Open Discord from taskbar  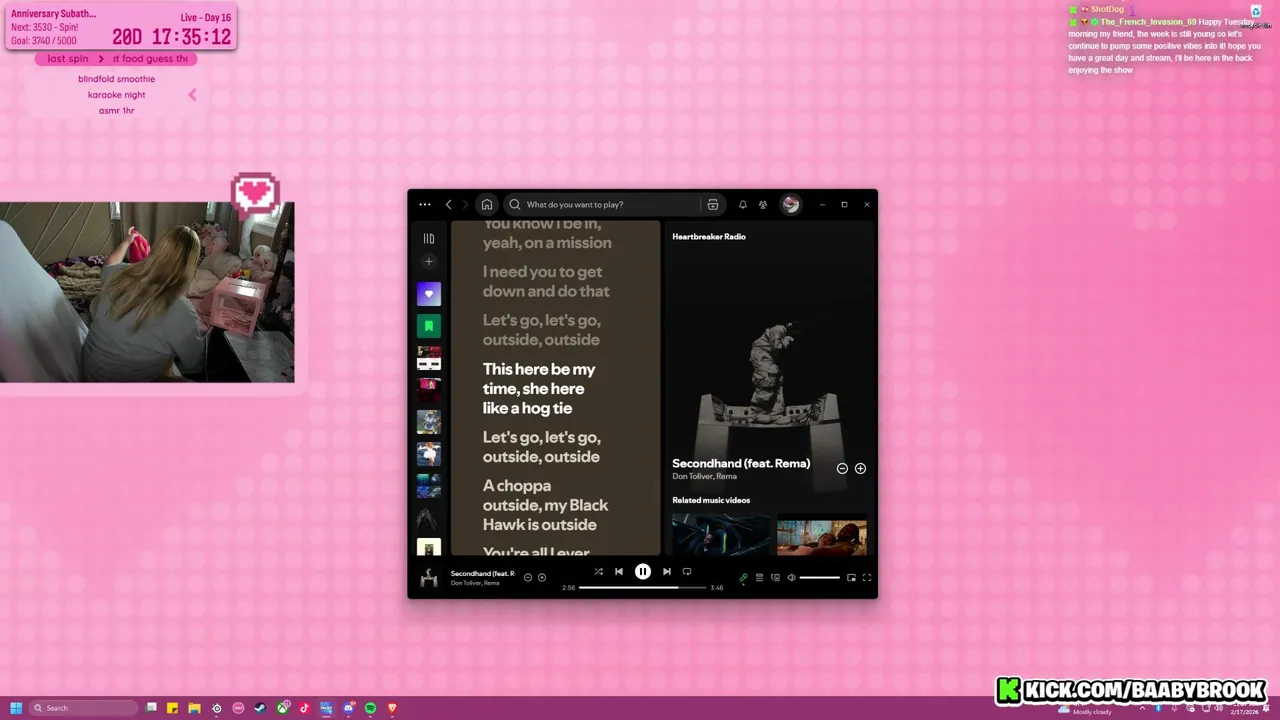tap(348, 708)
